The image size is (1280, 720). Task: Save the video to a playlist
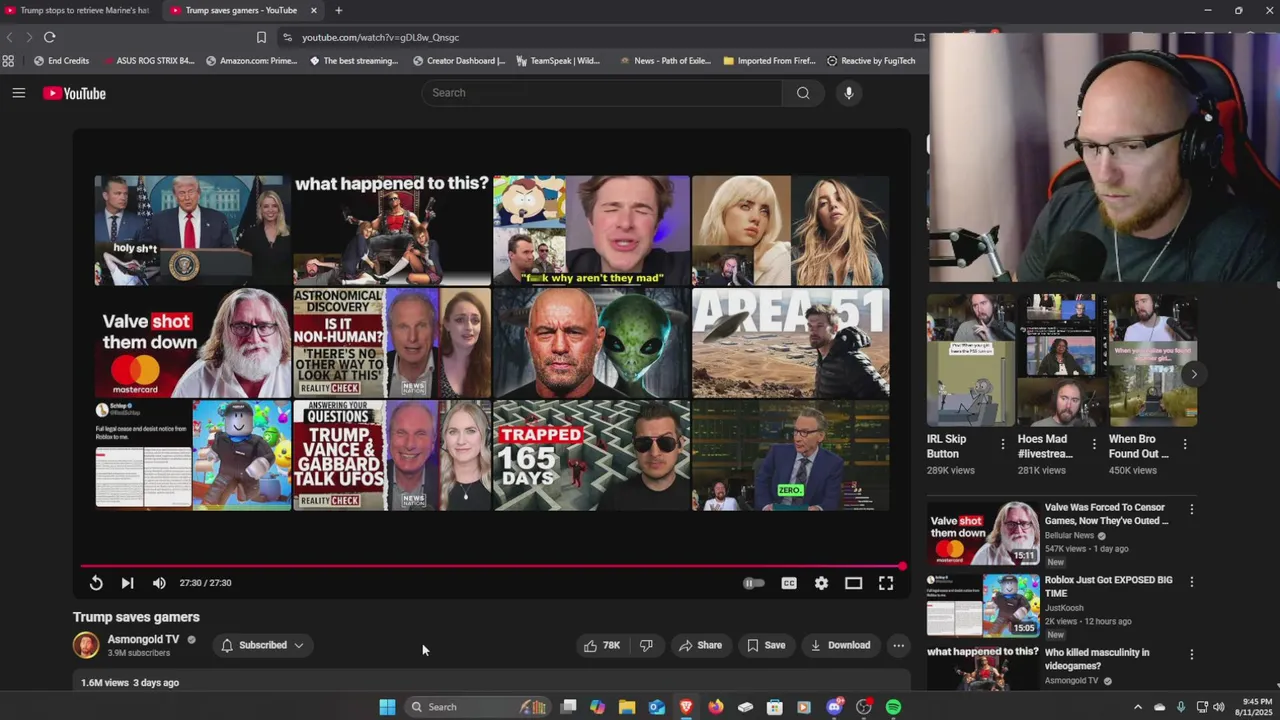coord(766,645)
